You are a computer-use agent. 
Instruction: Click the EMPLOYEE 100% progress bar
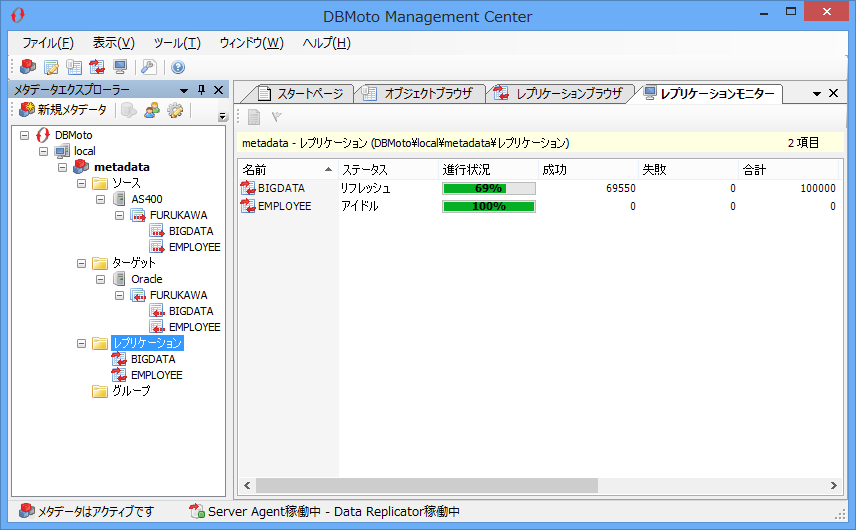tap(489, 206)
